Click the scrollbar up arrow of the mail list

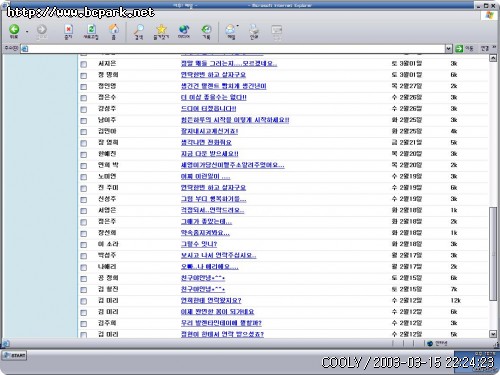493,58
